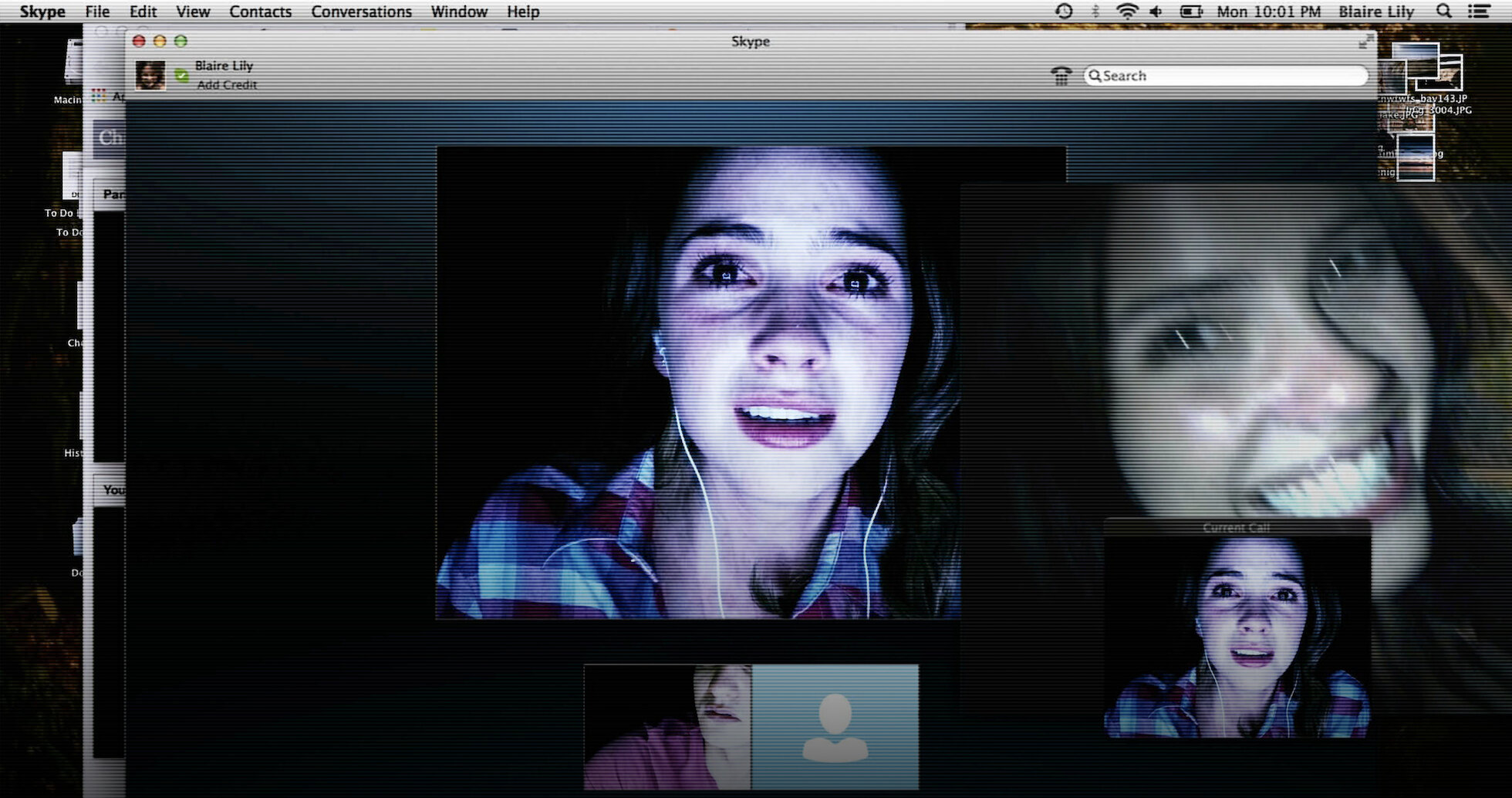
Task: Click the volume speaker icon
Action: click(x=1156, y=12)
